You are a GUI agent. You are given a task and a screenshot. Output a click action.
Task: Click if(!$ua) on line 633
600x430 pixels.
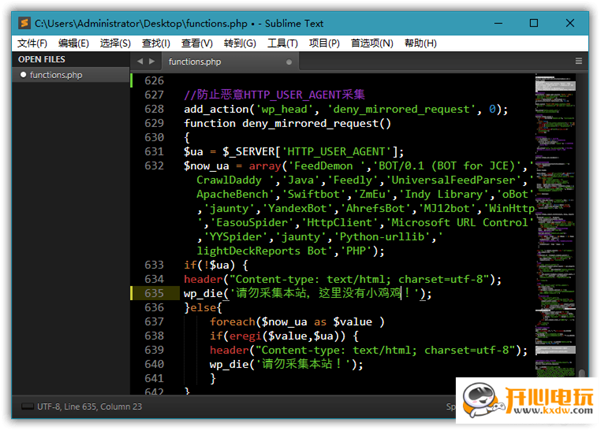click(209, 265)
